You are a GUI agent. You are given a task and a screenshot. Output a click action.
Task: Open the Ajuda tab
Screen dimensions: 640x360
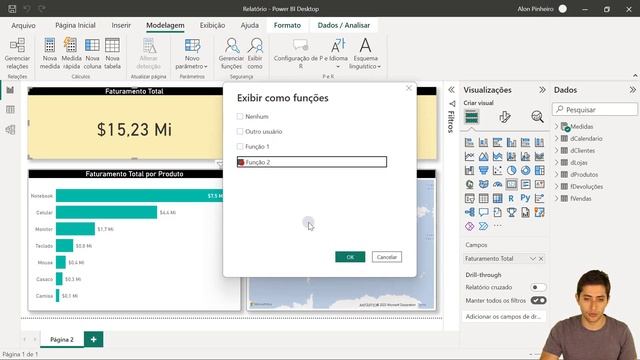pyautogui.click(x=249, y=25)
